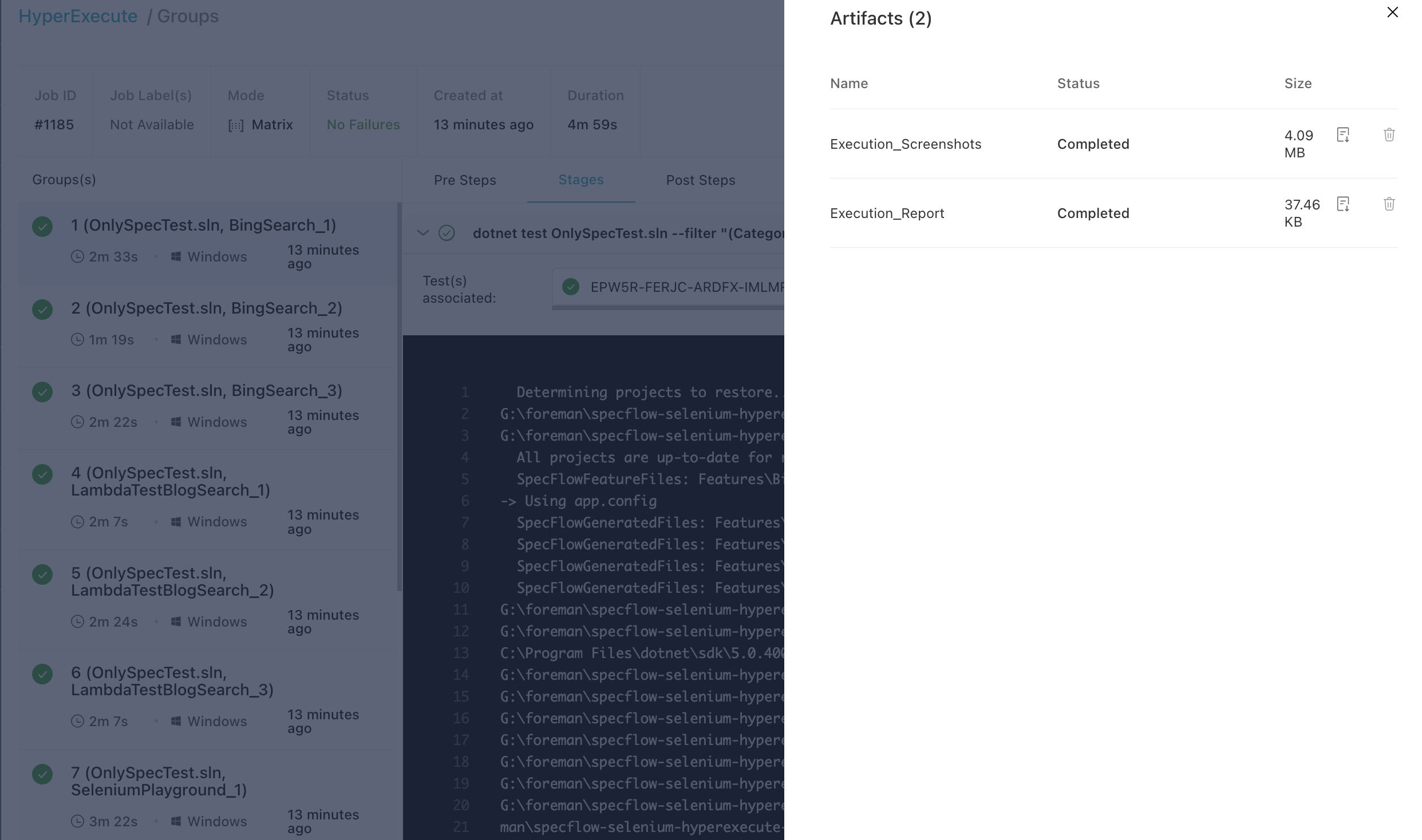Click the 4m 59s duration value
This screenshot has height=840, width=1422.
[x=592, y=125]
